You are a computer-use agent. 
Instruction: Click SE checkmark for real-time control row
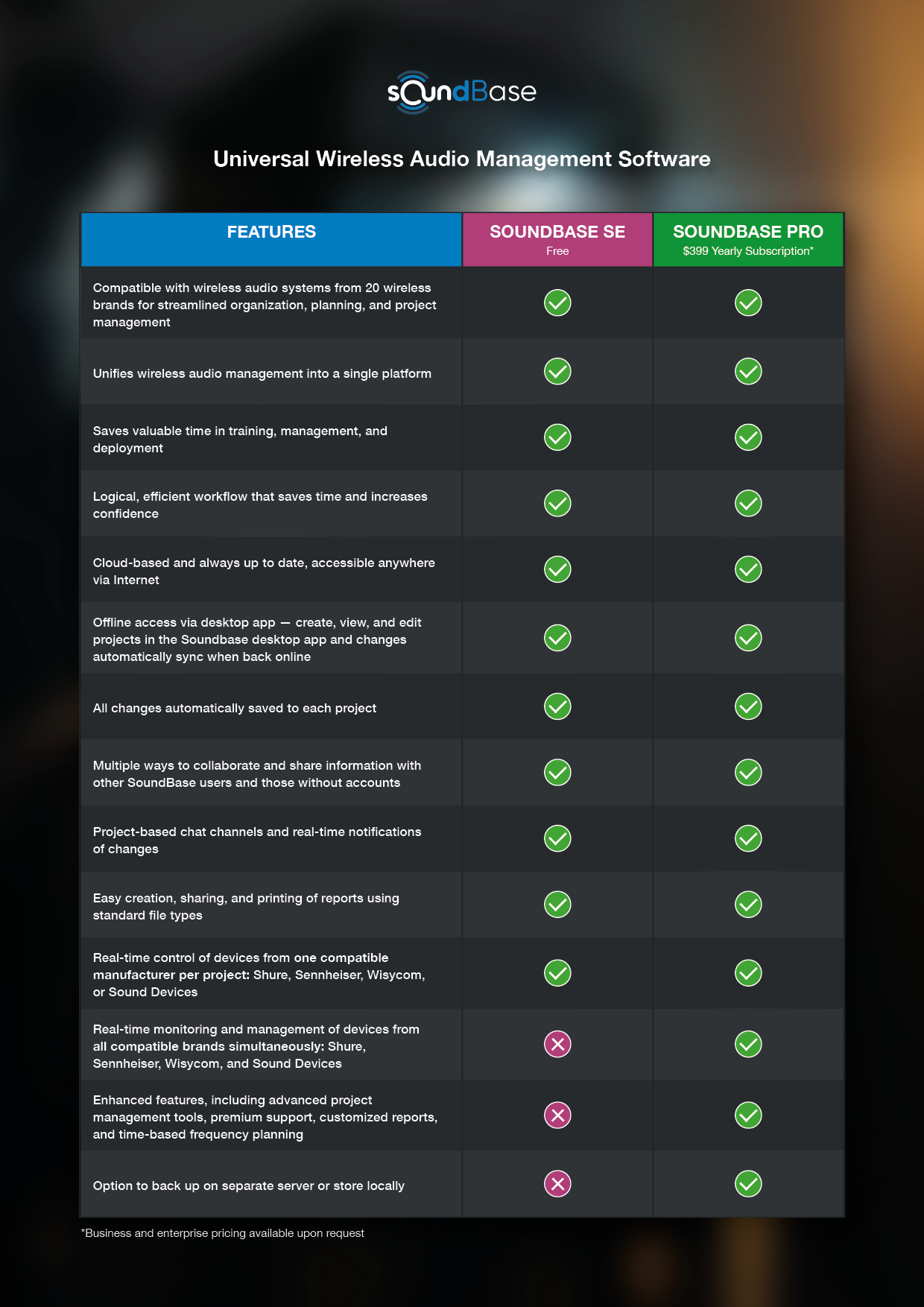[557, 973]
